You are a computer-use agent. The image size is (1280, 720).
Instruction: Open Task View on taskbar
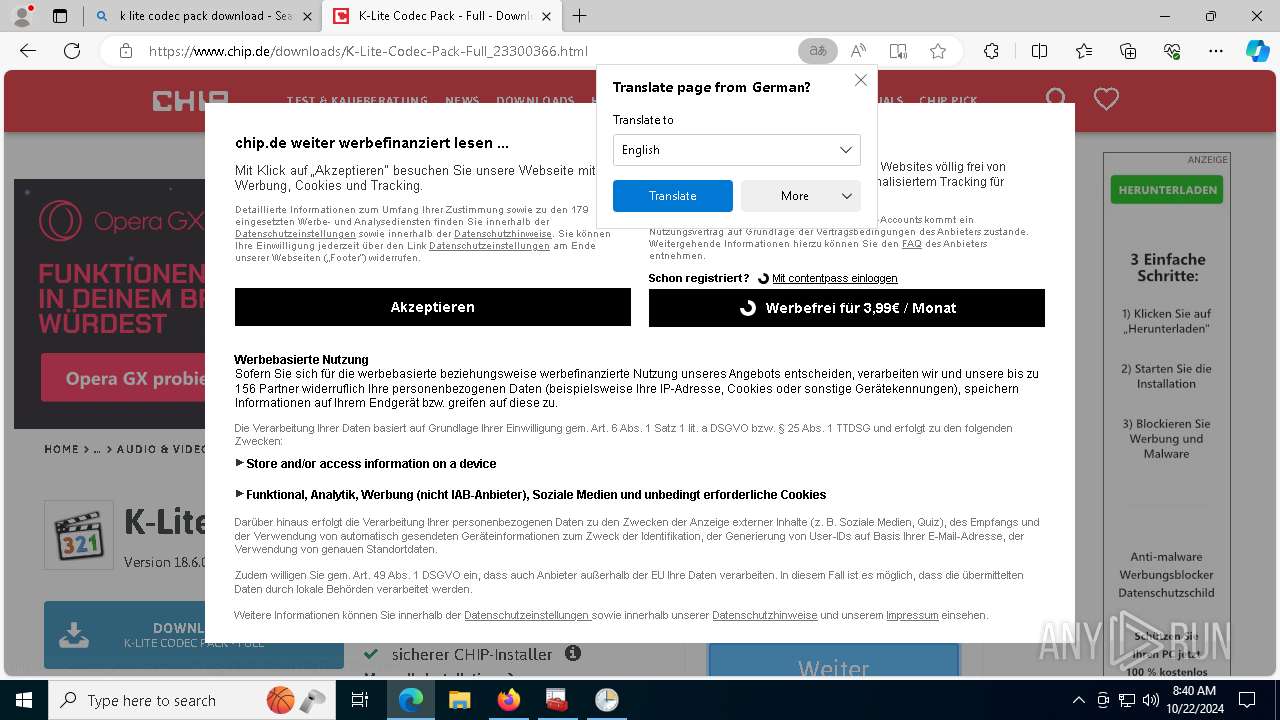click(x=360, y=700)
